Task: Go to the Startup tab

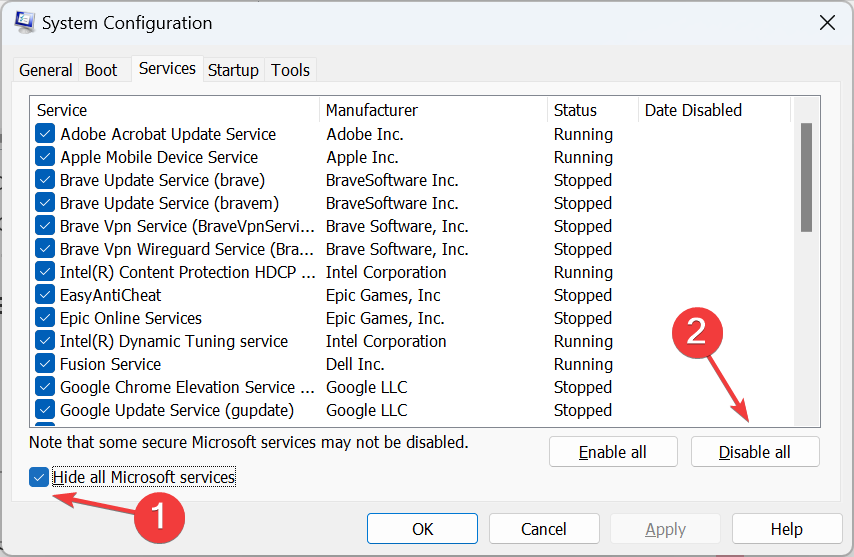Action: coord(233,70)
